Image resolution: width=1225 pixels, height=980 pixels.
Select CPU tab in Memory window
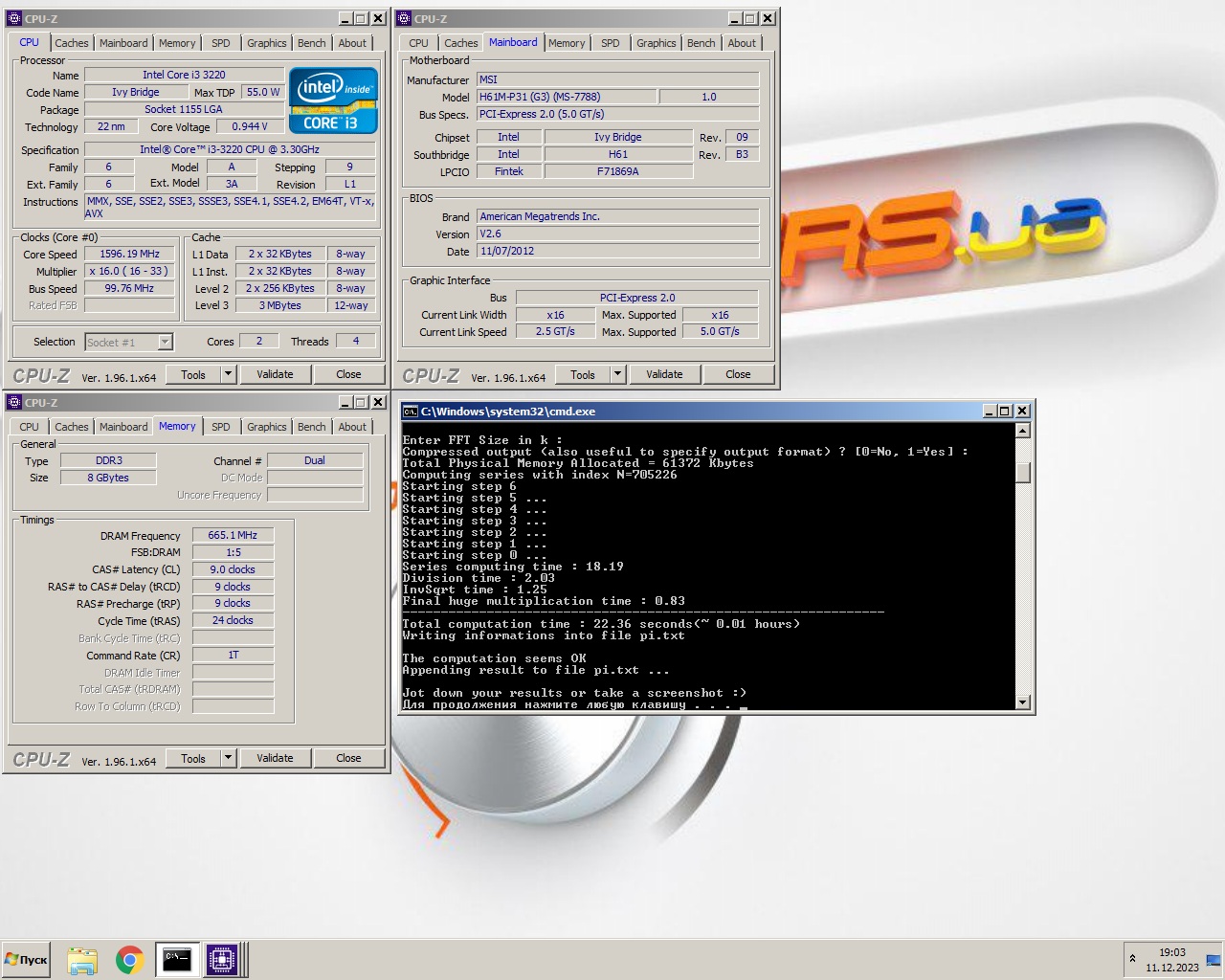pos(29,427)
